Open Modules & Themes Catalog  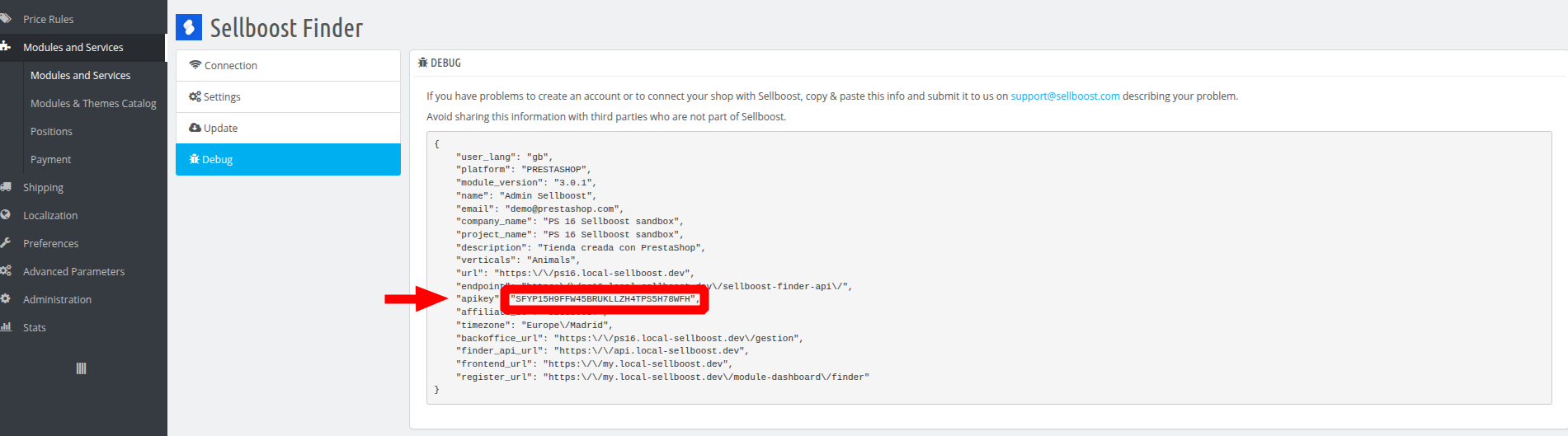pos(93,103)
